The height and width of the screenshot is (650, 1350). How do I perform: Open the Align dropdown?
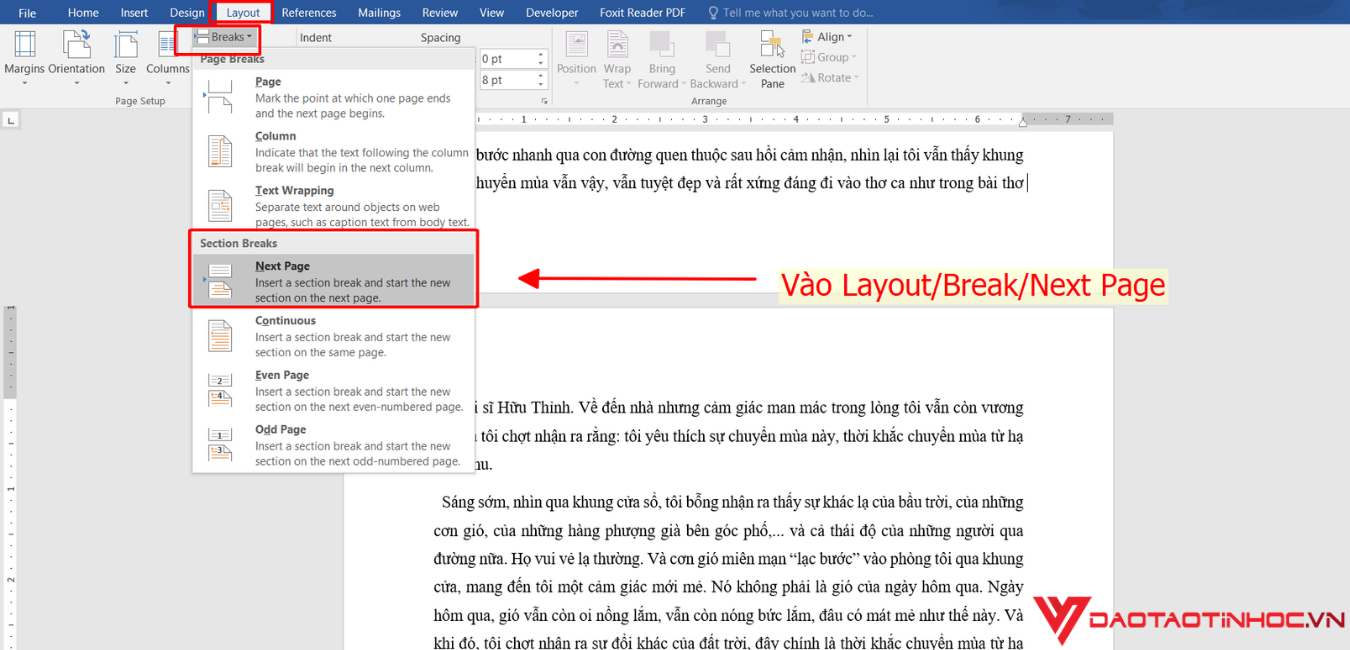pos(829,37)
